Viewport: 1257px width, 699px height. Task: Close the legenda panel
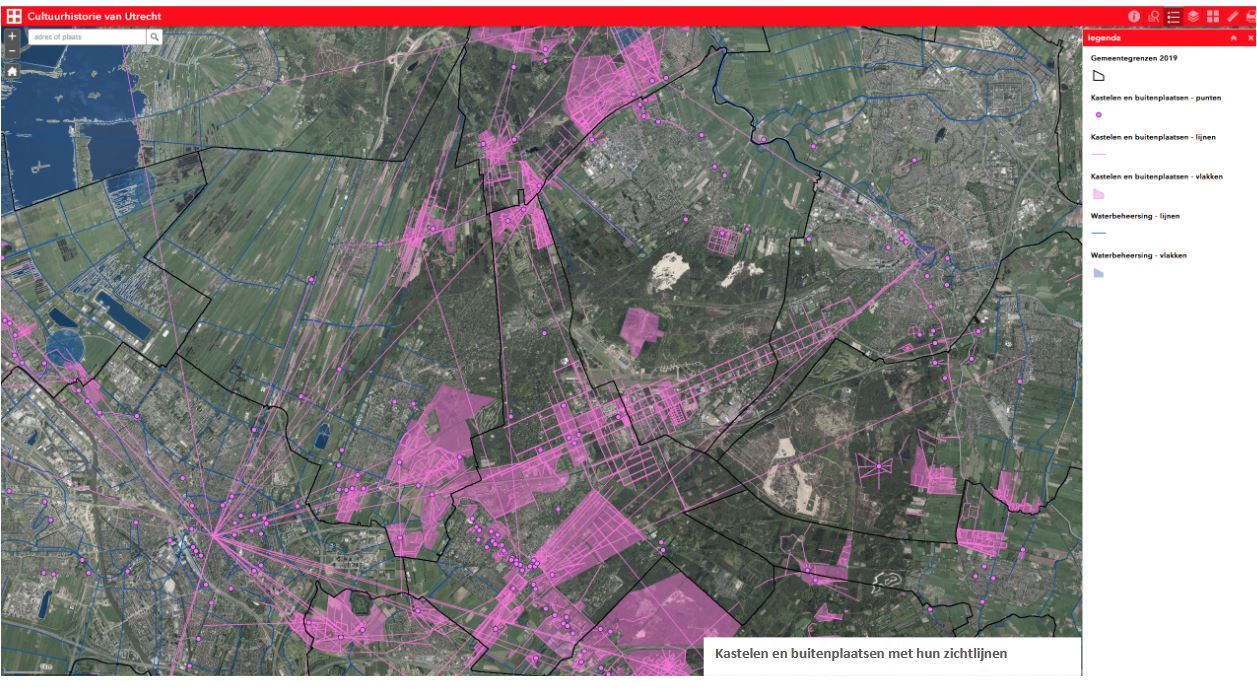(1249, 37)
